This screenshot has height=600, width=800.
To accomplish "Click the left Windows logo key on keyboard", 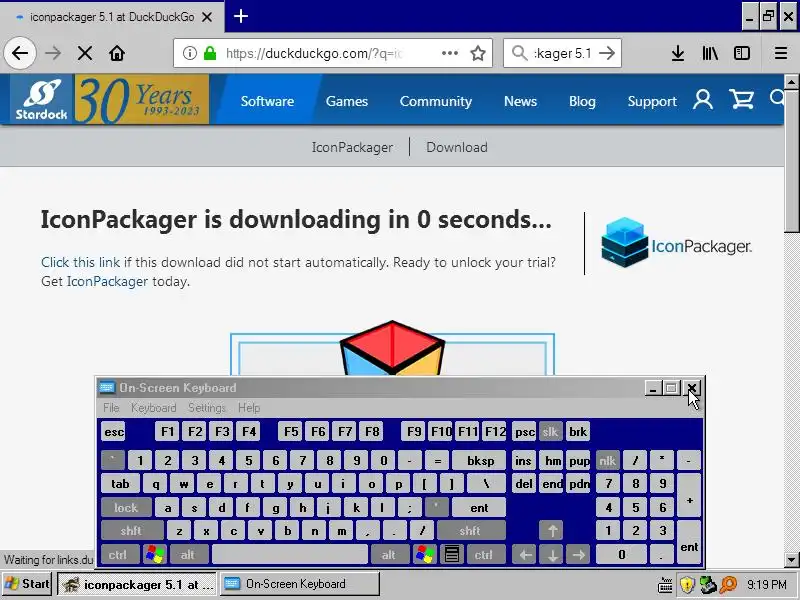I will [154, 554].
